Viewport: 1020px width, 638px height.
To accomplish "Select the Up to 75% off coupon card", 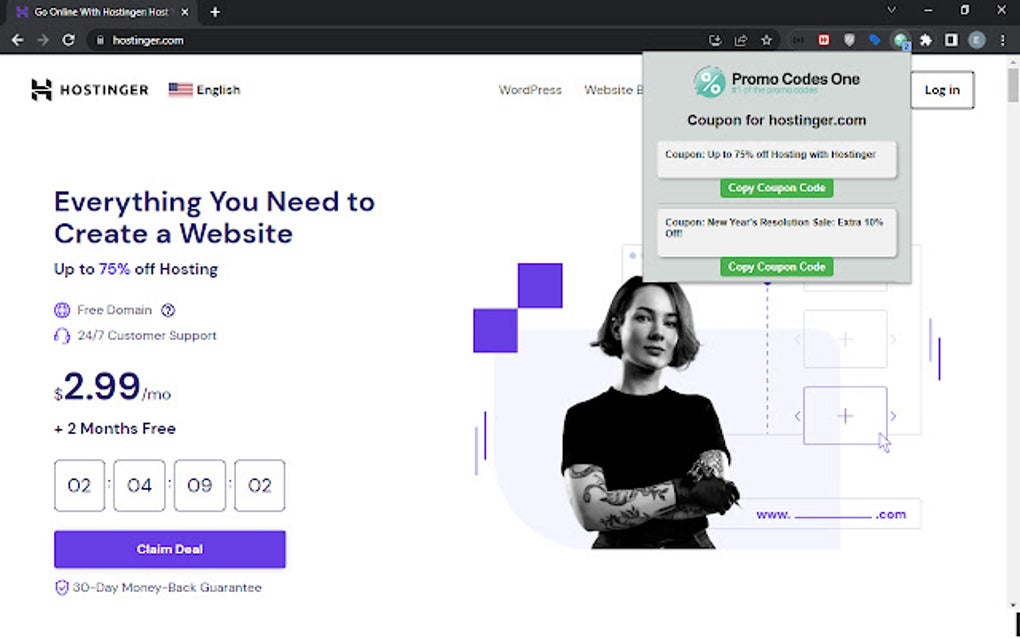I will 776,159.
